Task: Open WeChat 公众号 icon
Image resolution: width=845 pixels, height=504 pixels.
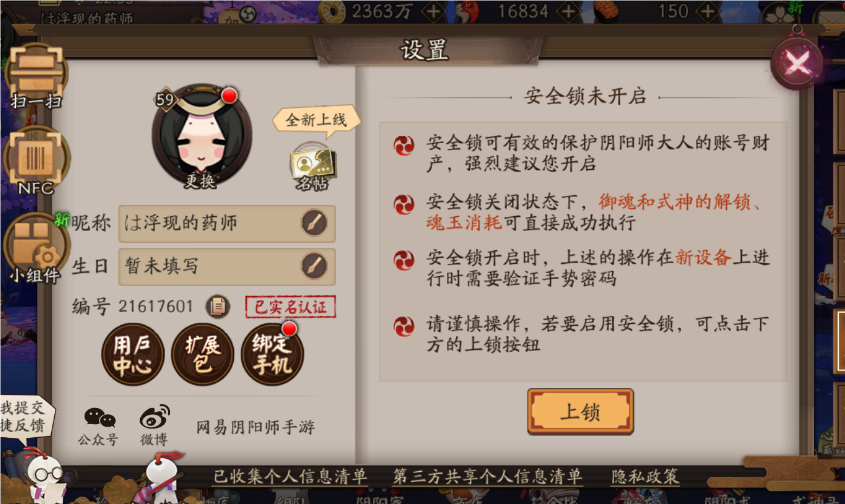Action: point(99,426)
